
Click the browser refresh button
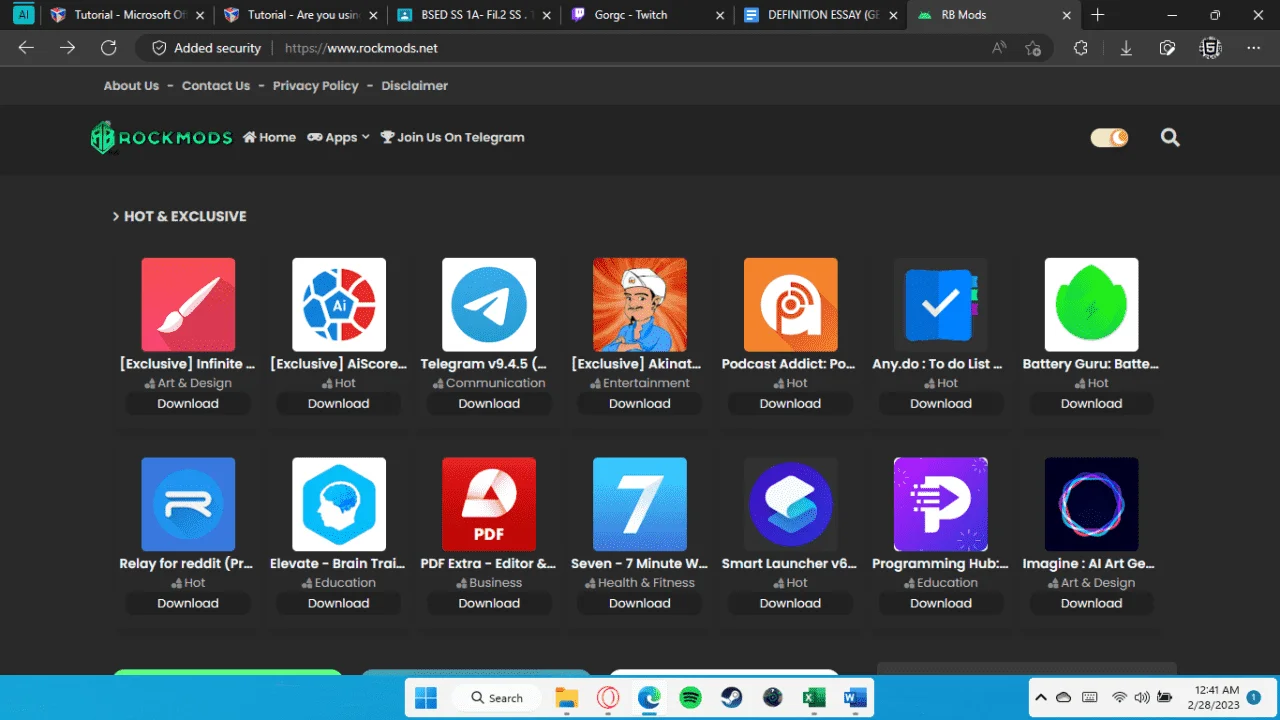coord(109,48)
